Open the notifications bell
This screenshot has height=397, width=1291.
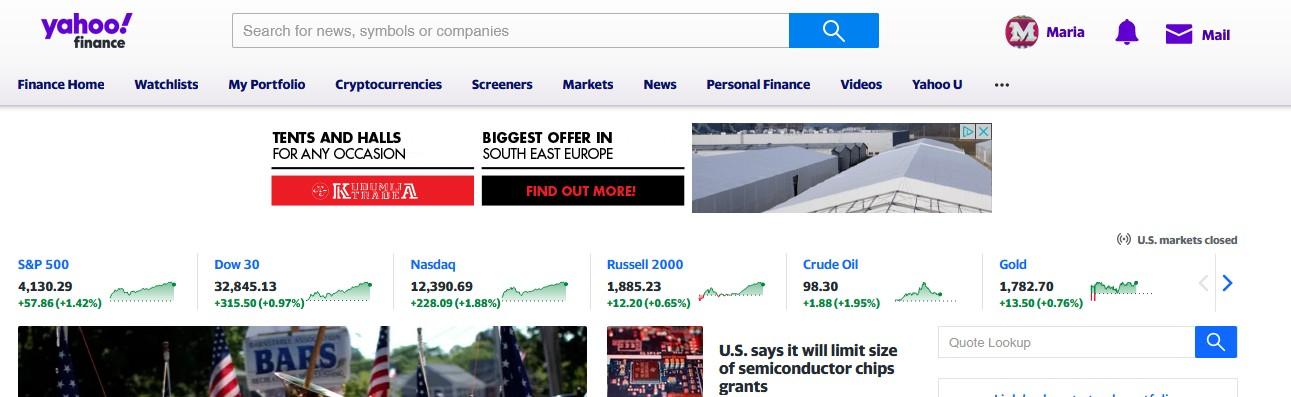click(x=1127, y=33)
